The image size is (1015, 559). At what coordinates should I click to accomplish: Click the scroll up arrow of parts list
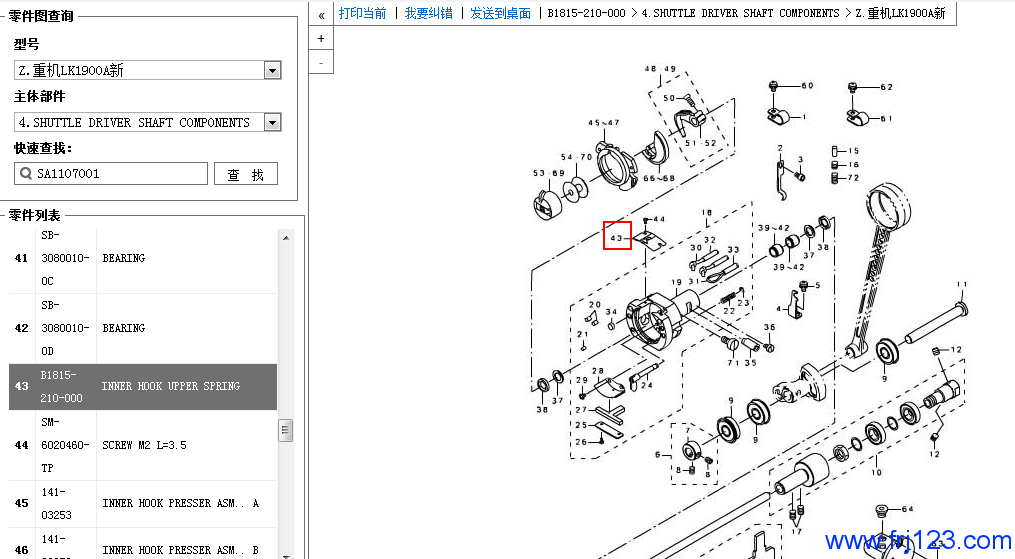click(286, 238)
